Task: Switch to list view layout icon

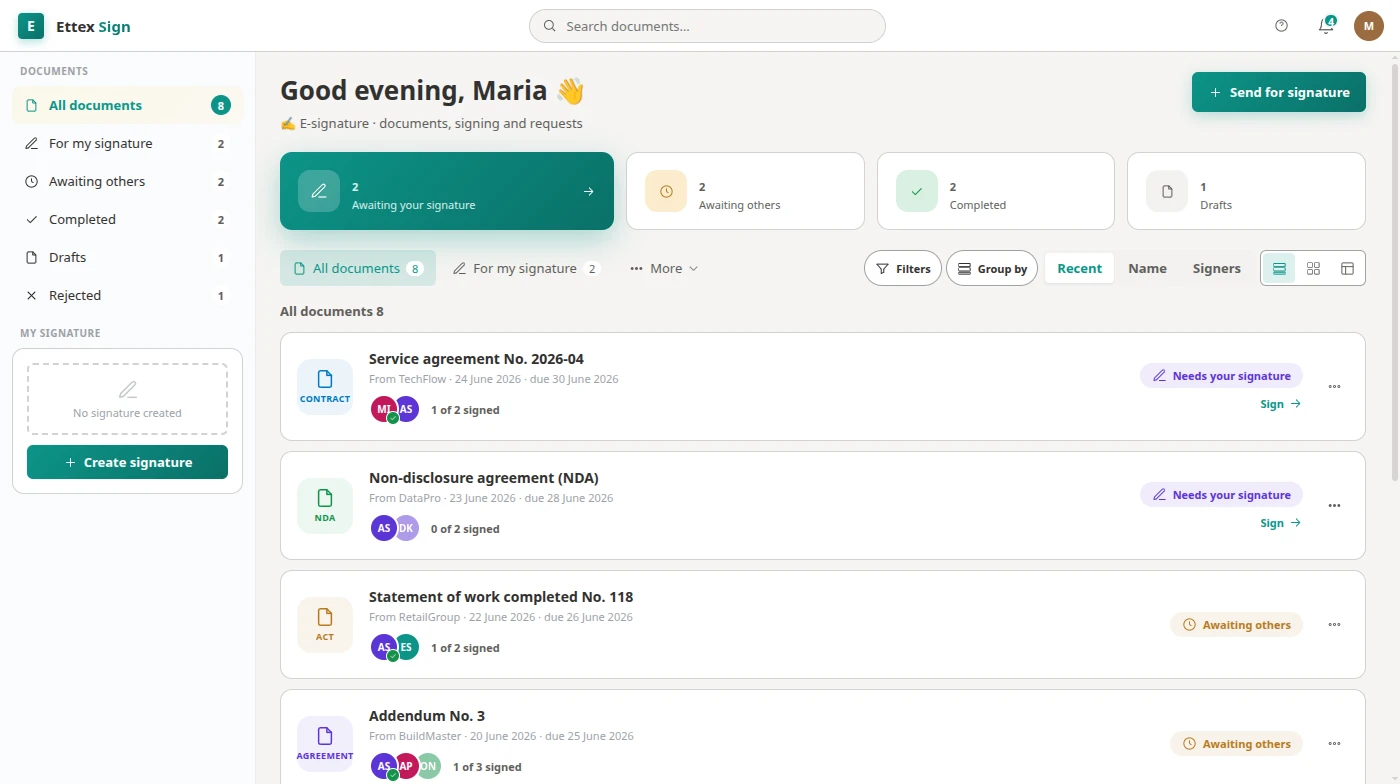Action: (1279, 268)
